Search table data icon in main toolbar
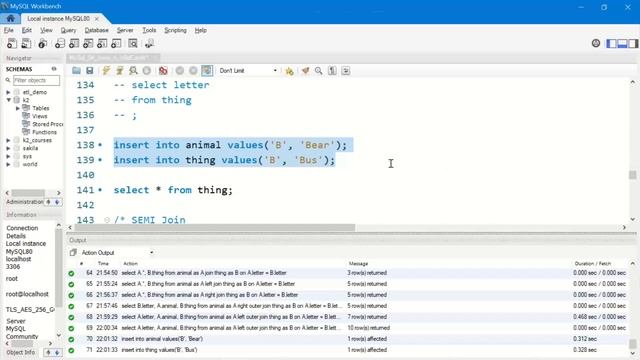The height and width of the screenshot is (360, 640). 133,44
